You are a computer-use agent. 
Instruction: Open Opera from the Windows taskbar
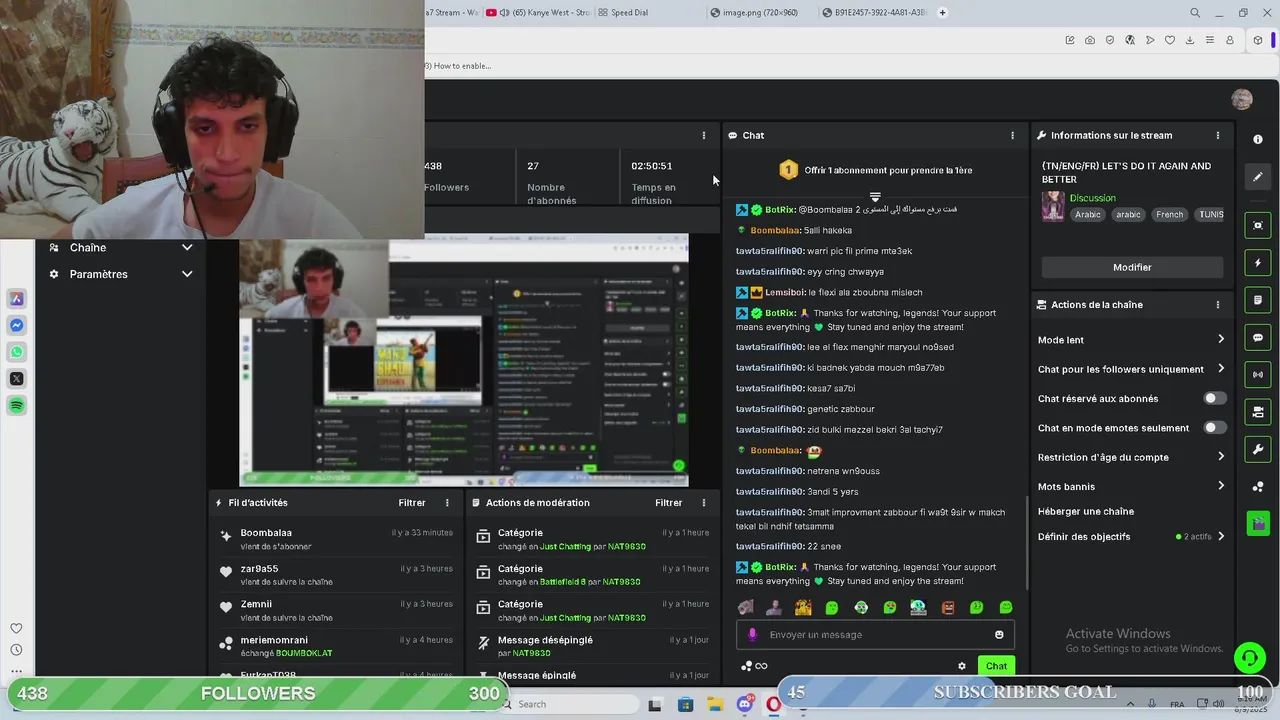click(x=773, y=705)
